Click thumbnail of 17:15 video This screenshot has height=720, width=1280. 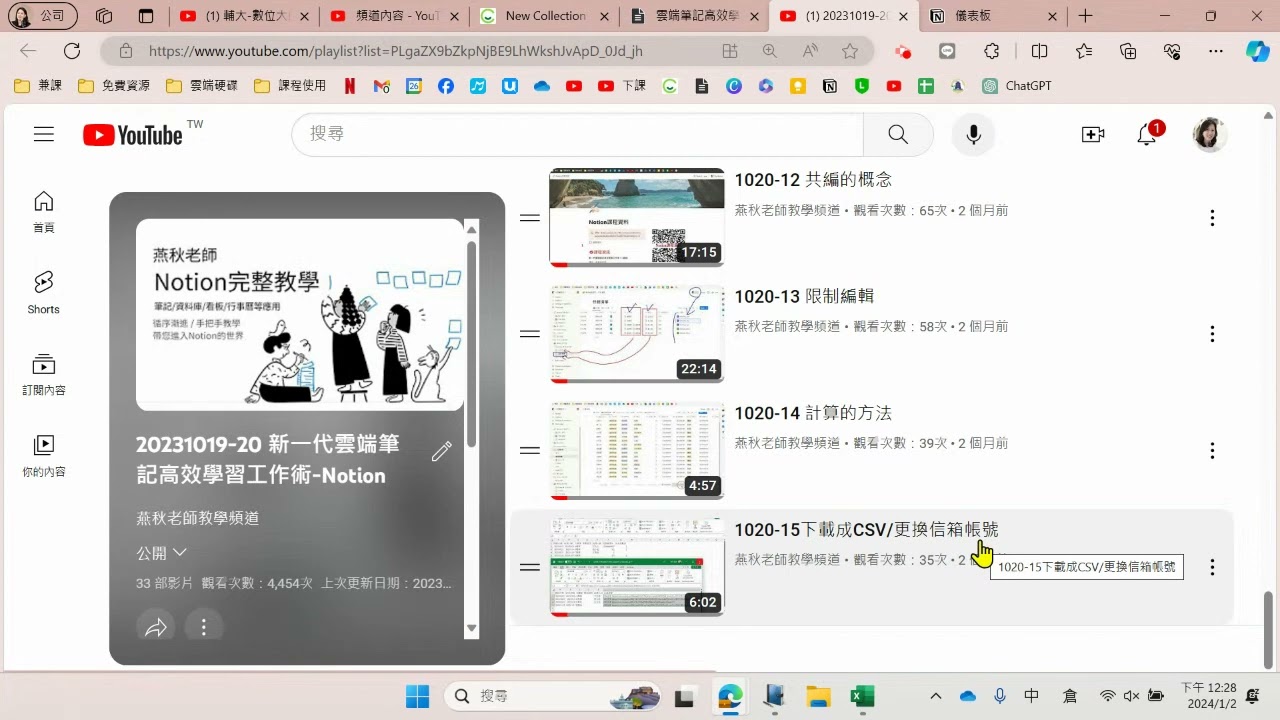(x=636, y=218)
